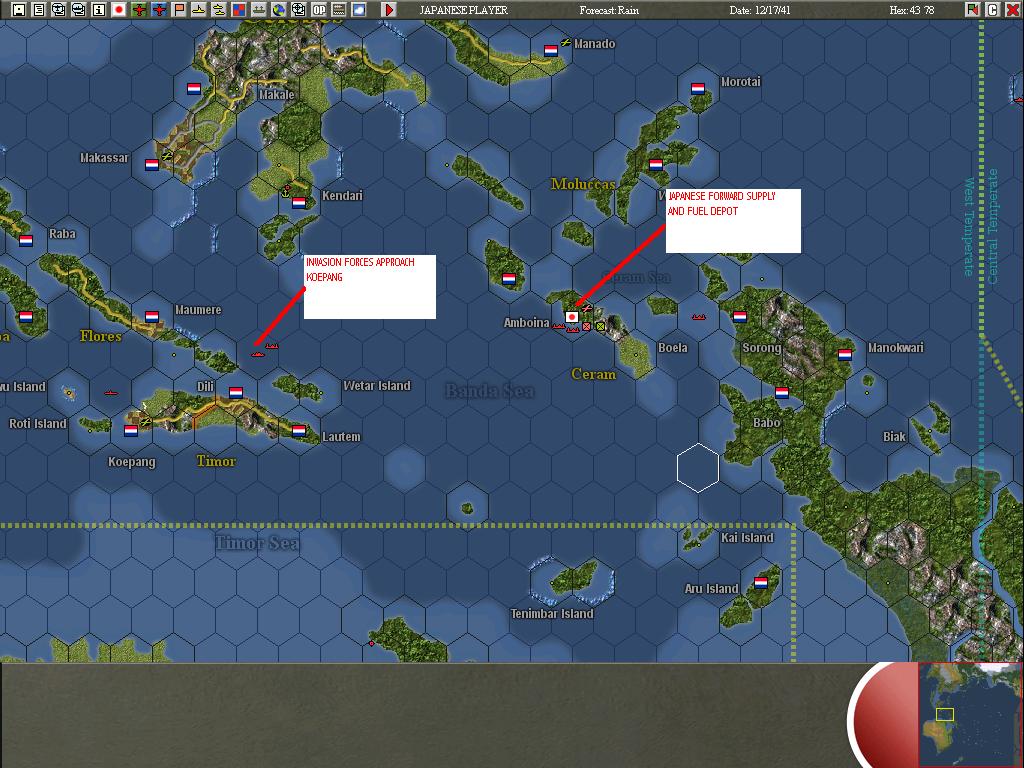Select the Dutch flag base at Manokwari
The width and height of the screenshot is (1024, 768).
[845, 355]
